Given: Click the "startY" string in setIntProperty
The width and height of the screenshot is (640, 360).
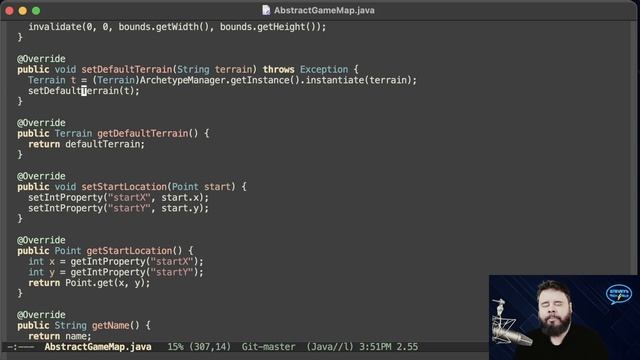Looking at the screenshot, I should (x=129, y=208).
